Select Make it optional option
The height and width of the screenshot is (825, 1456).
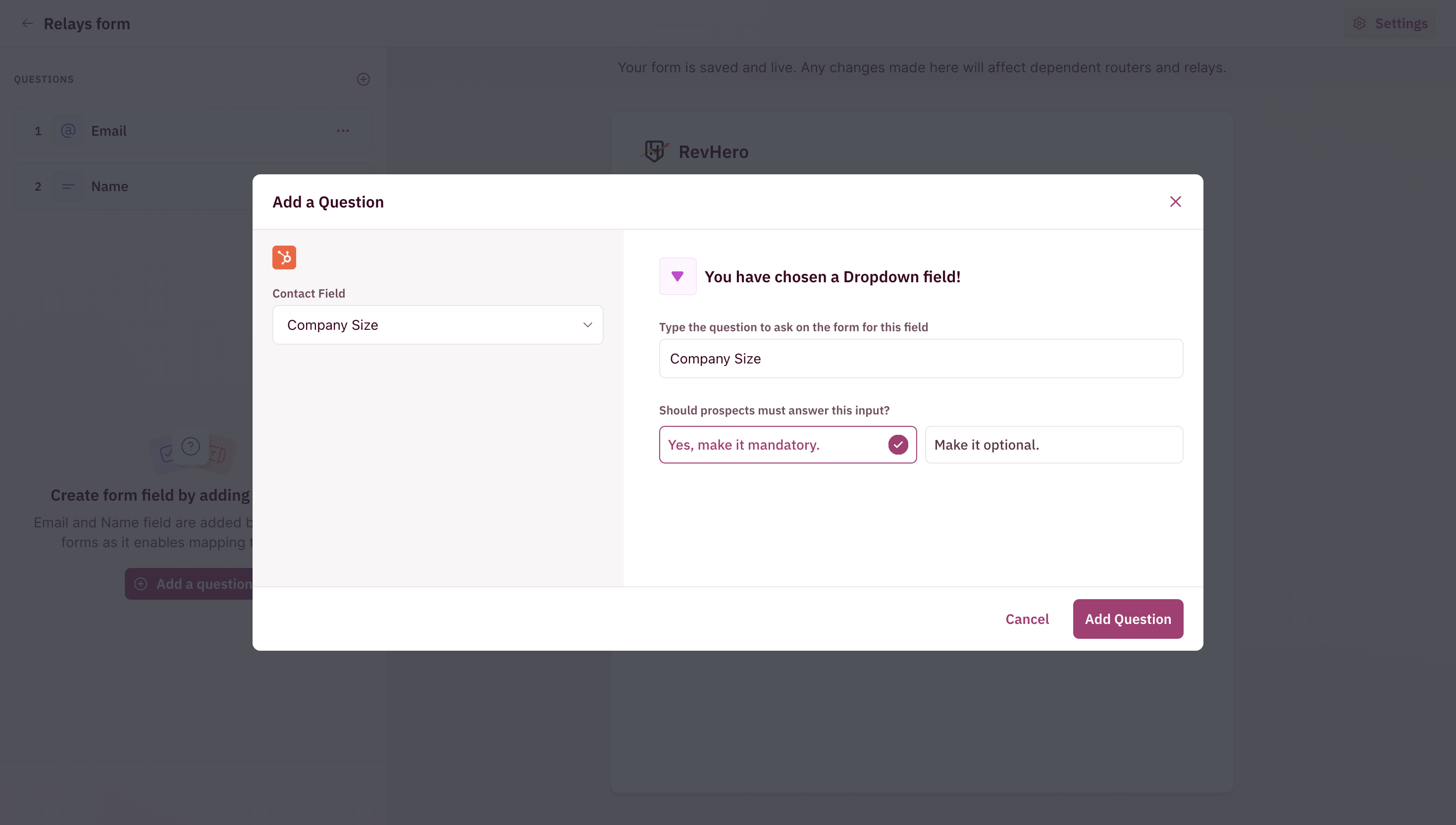[x=1054, y=445]
